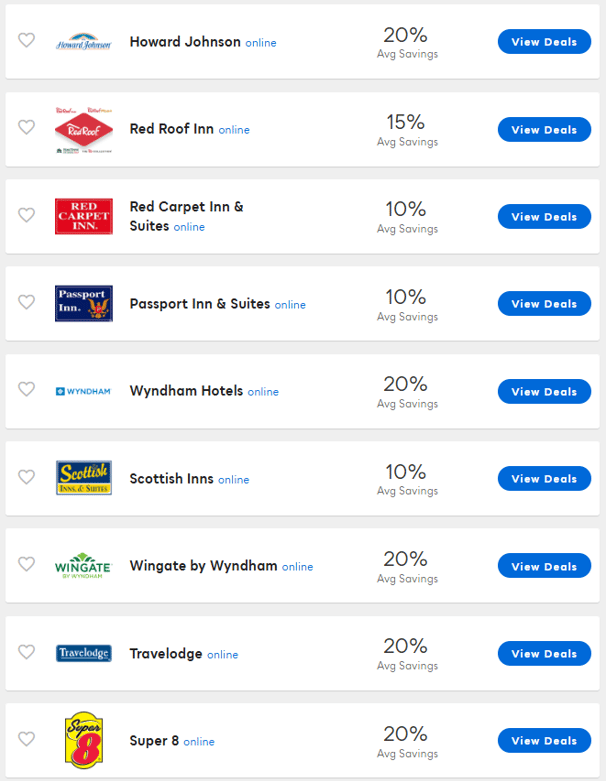Click the Super 8 logo
Image resolution: width=606 pixels, height=781 pixels.
click(84, 741)
